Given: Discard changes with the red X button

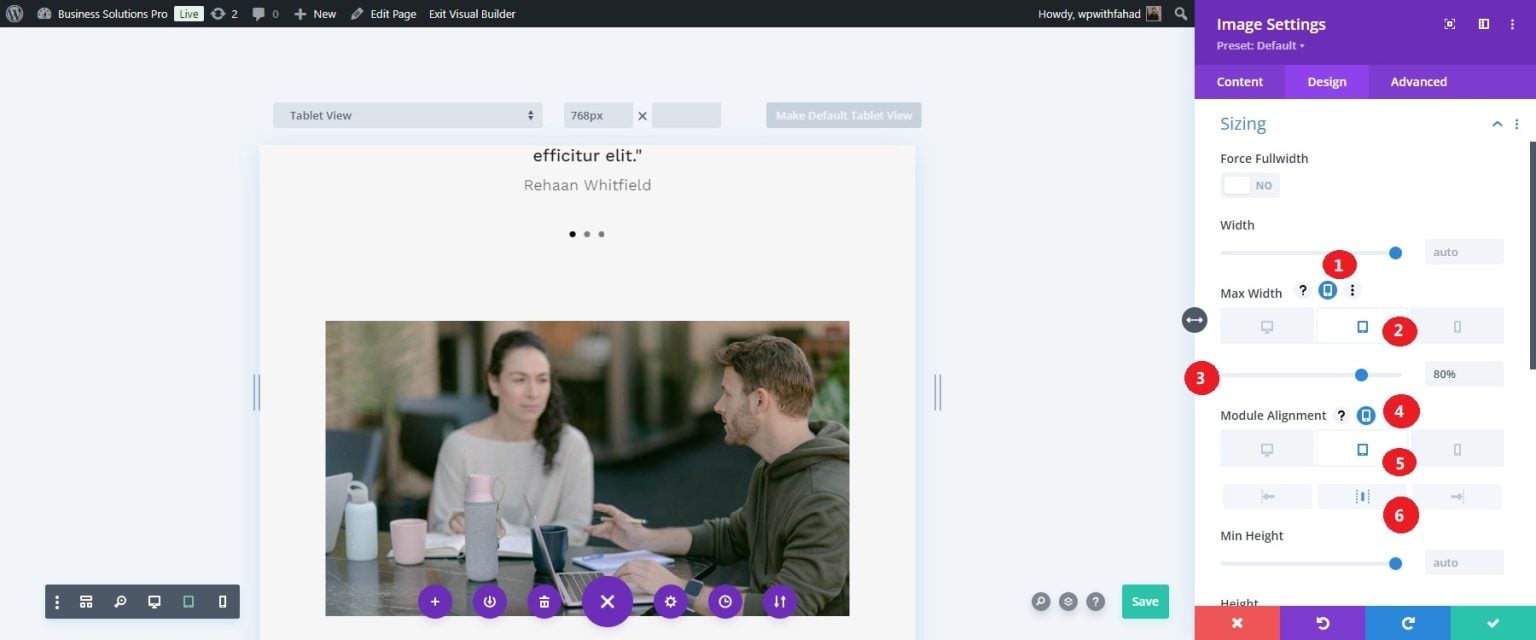Looking at the screenshot, I should click(x=1237, y=623).
